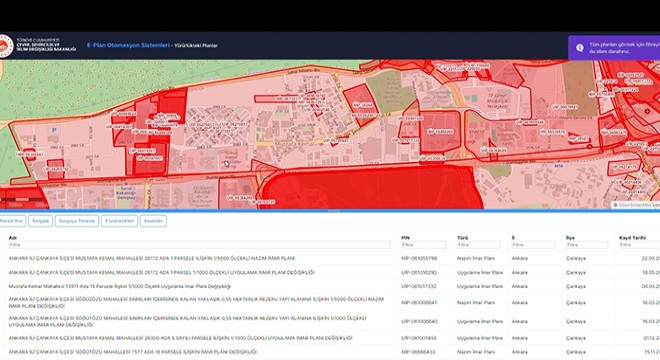Click the purple Tüm planları görmek notification

click(614, 48)
